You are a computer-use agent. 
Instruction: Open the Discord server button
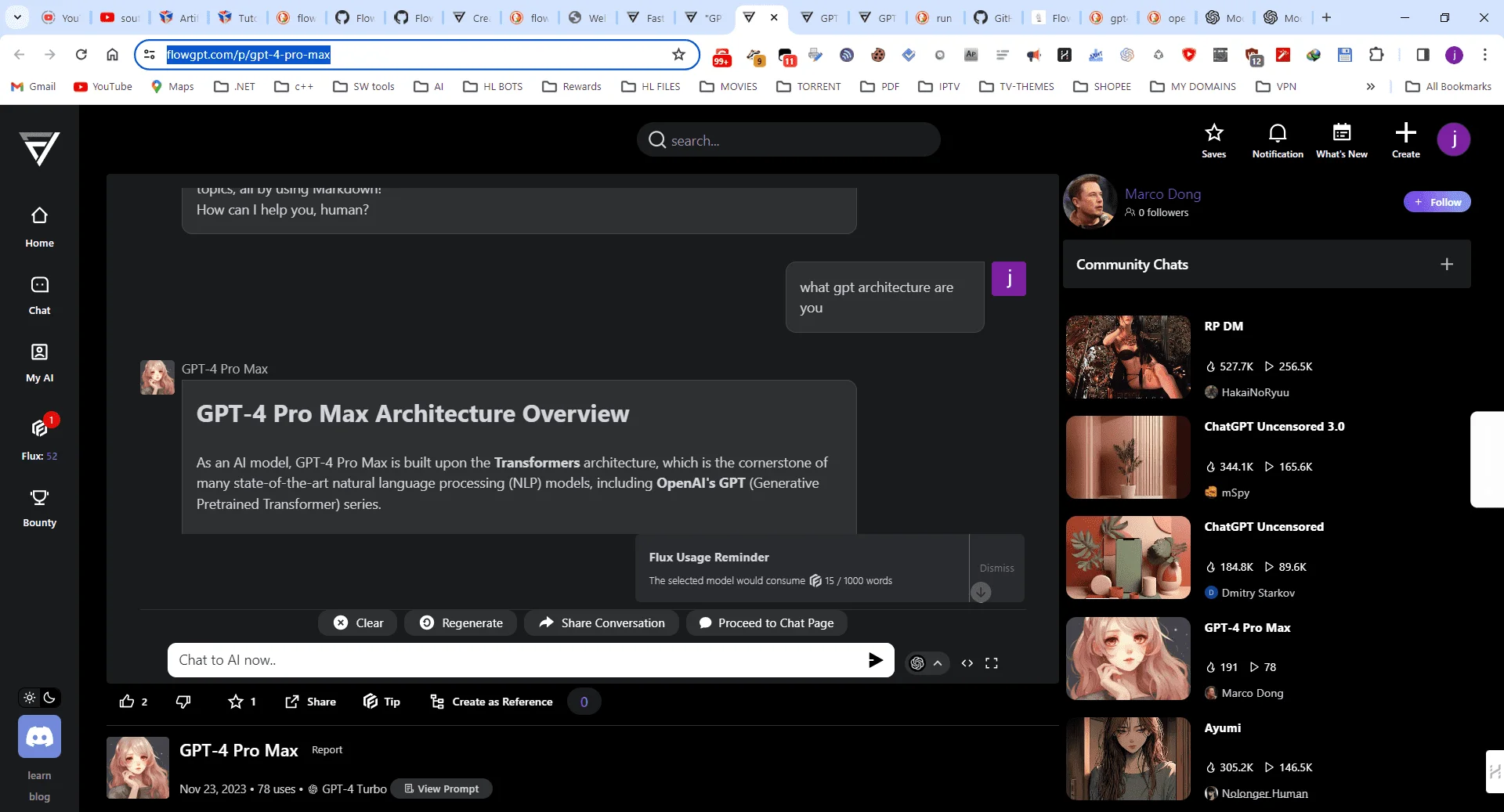pos(39,737)
